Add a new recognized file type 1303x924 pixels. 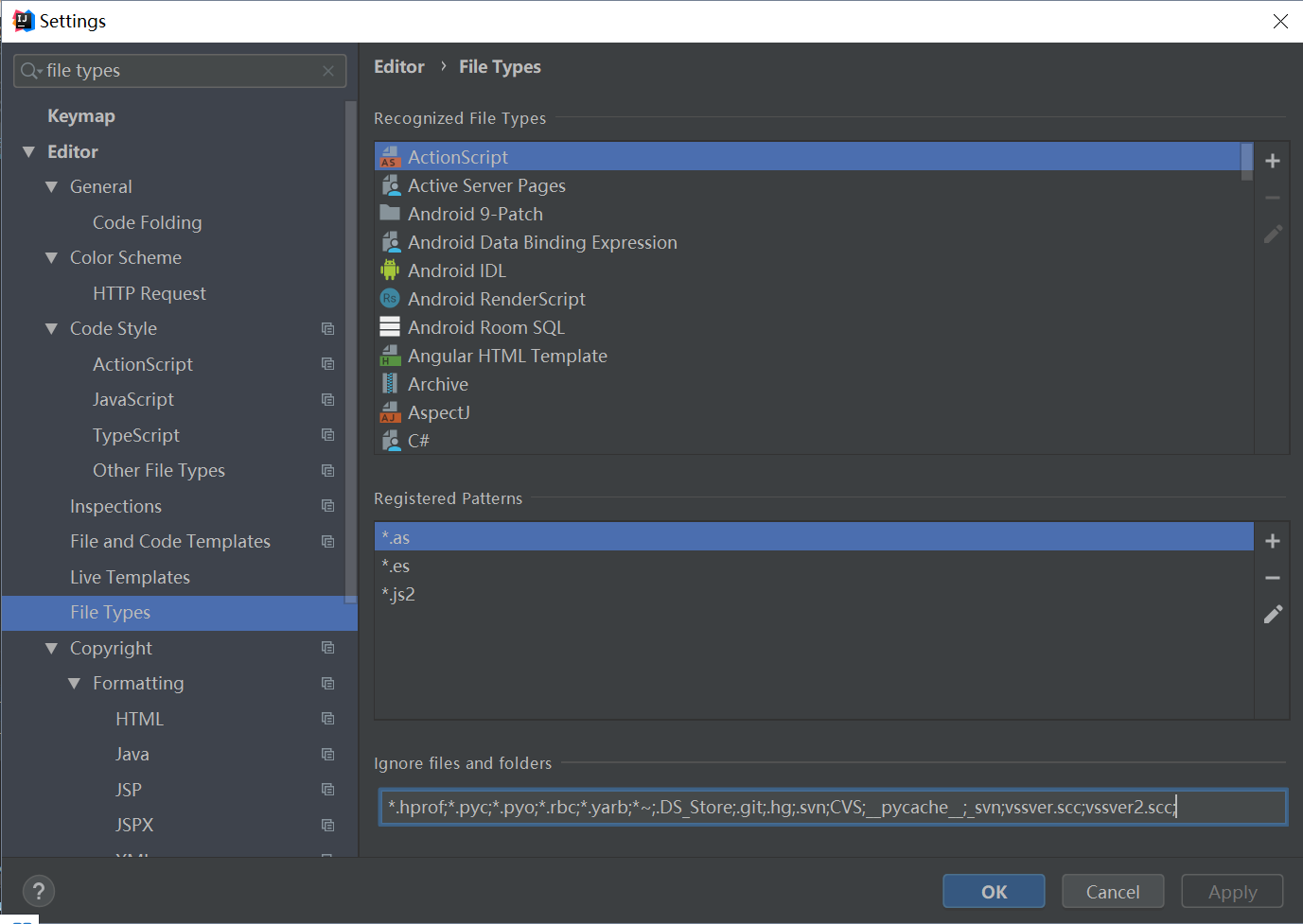pyautogui.click(x=1273, y=161)
